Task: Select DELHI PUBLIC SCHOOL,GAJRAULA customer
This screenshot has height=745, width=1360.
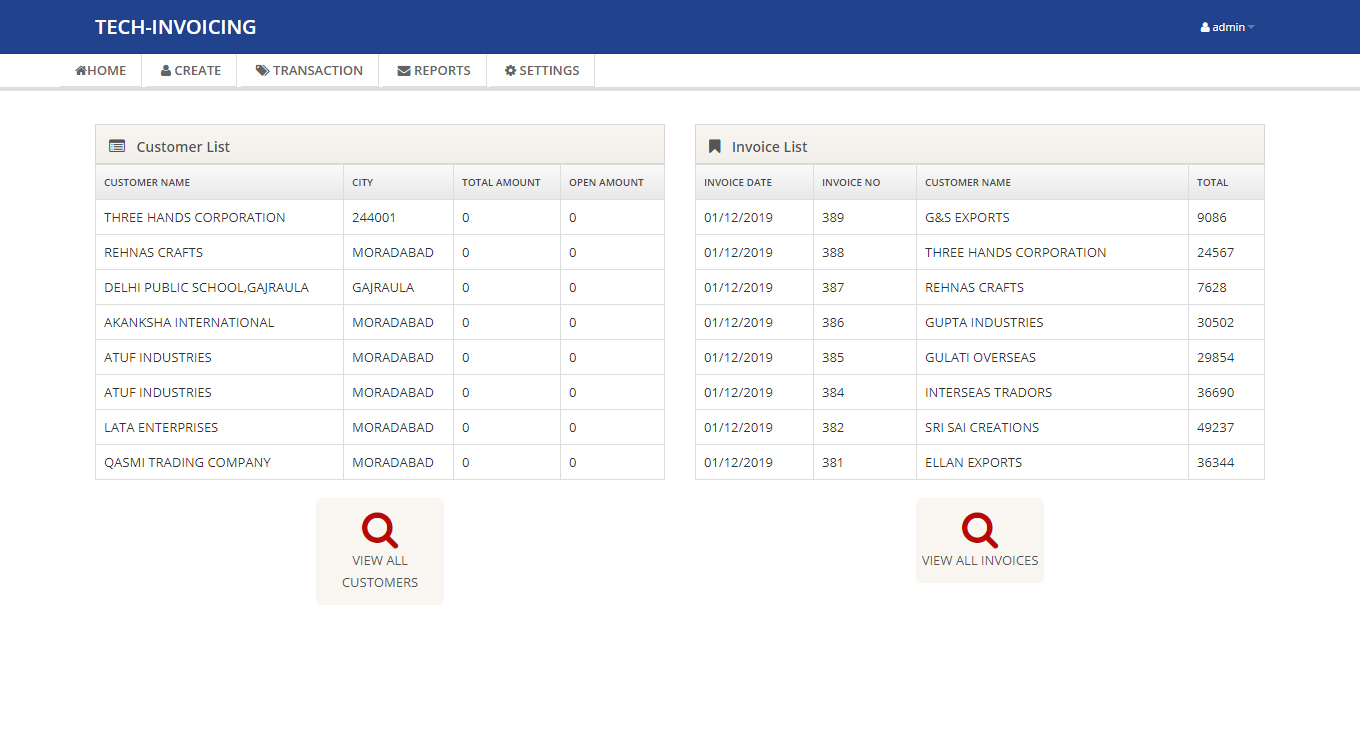Action: coord(206,287)
